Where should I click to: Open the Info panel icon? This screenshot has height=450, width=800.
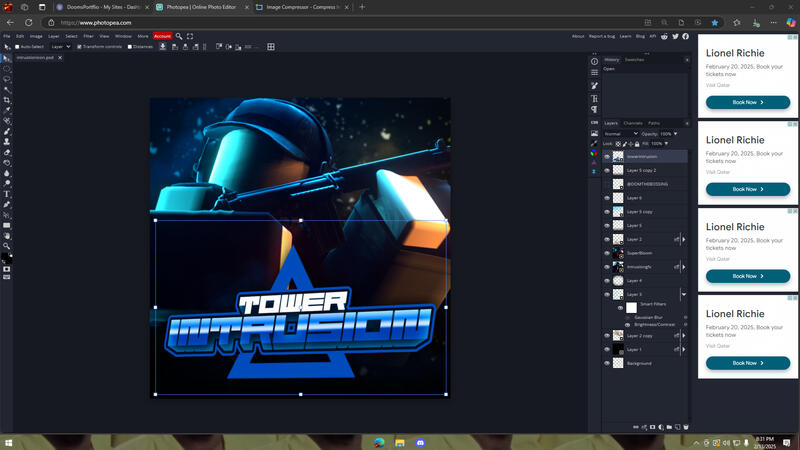tap(594, 61)
